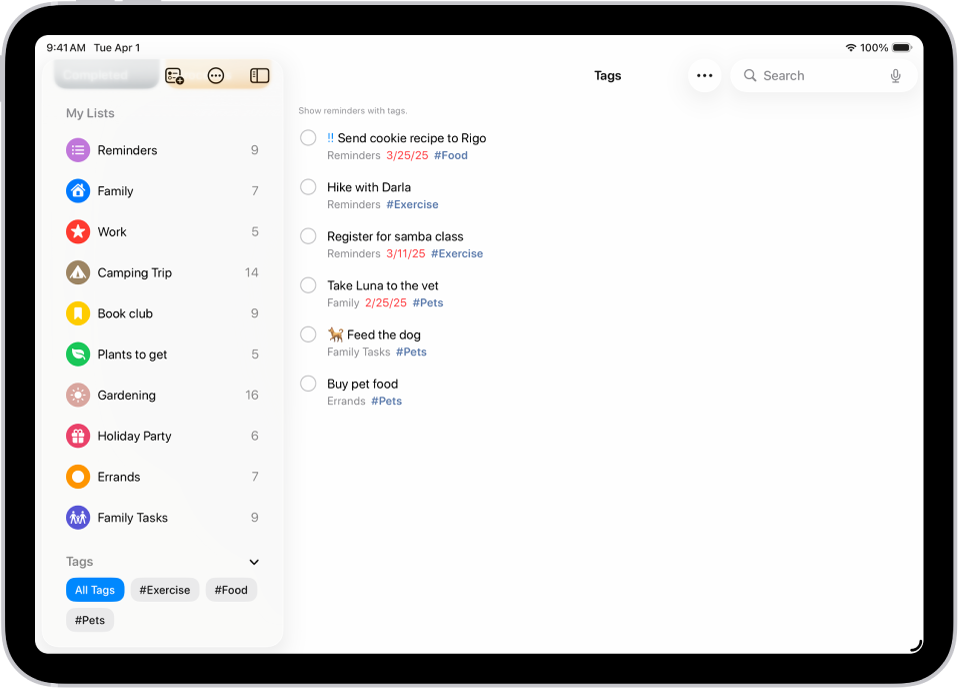Image resolution: width=960 pixels, height=690 pixels.
Task: Select the Holiday Party gift icon
Action: [x=77, y=436]
